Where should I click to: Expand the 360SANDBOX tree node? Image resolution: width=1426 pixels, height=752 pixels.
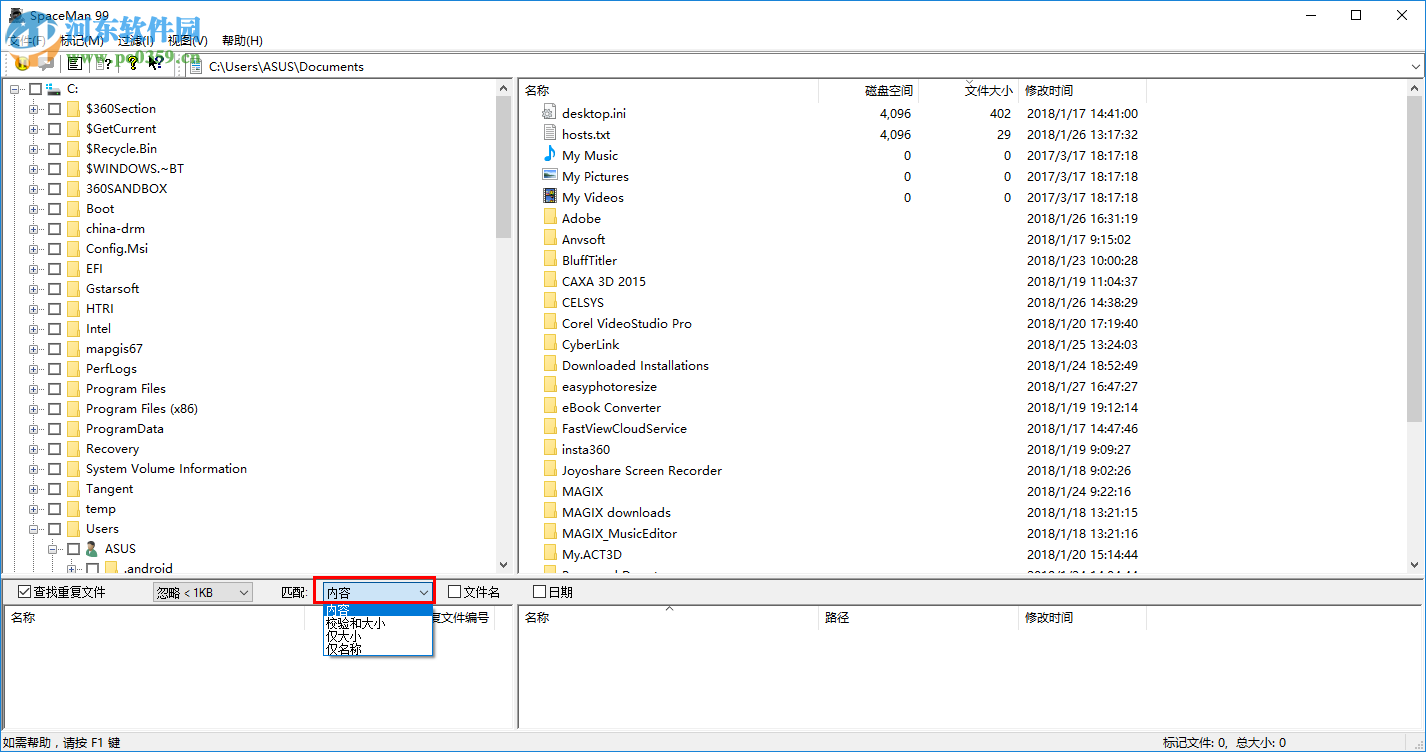tap(34, 189)
